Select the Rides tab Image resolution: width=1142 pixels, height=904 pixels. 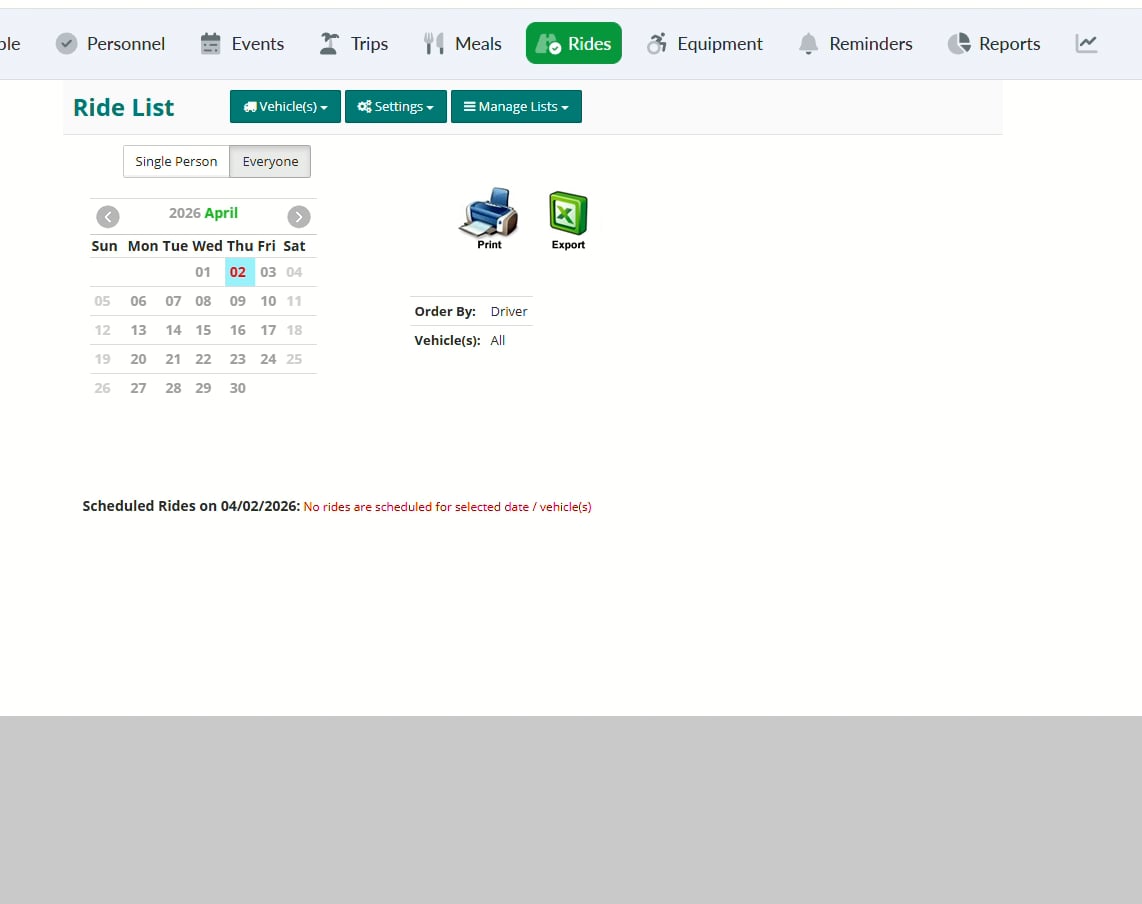574,44
